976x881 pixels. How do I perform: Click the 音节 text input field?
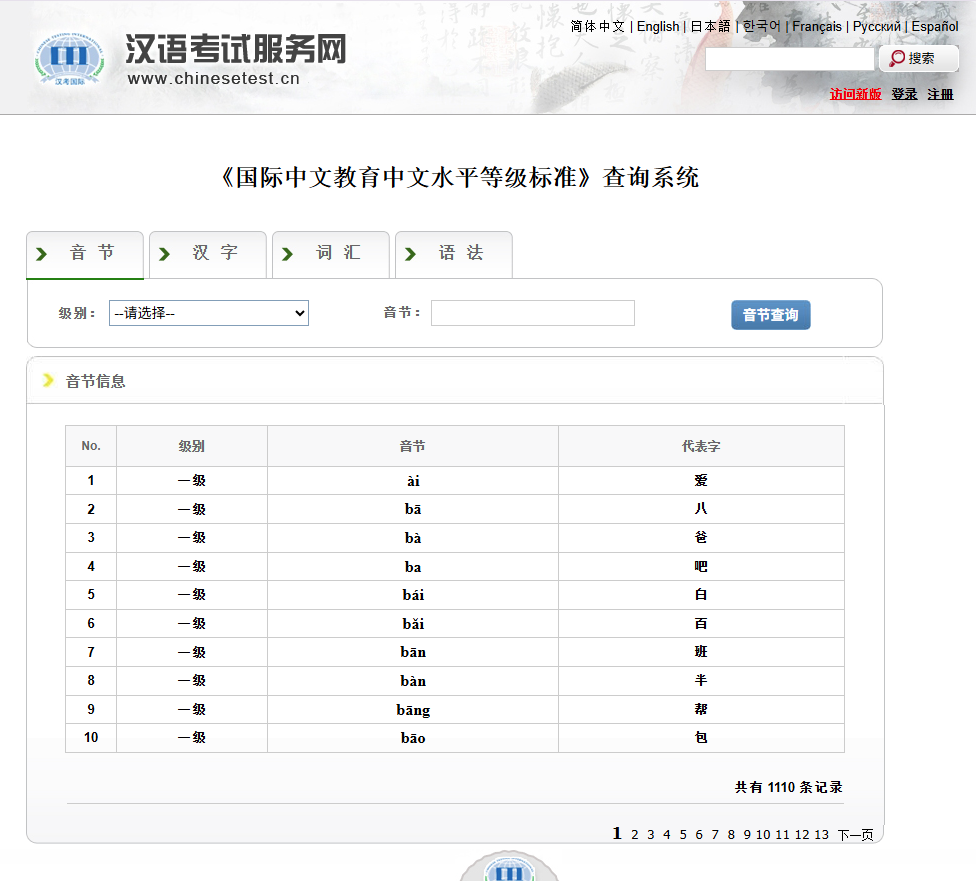click(532, 313)
